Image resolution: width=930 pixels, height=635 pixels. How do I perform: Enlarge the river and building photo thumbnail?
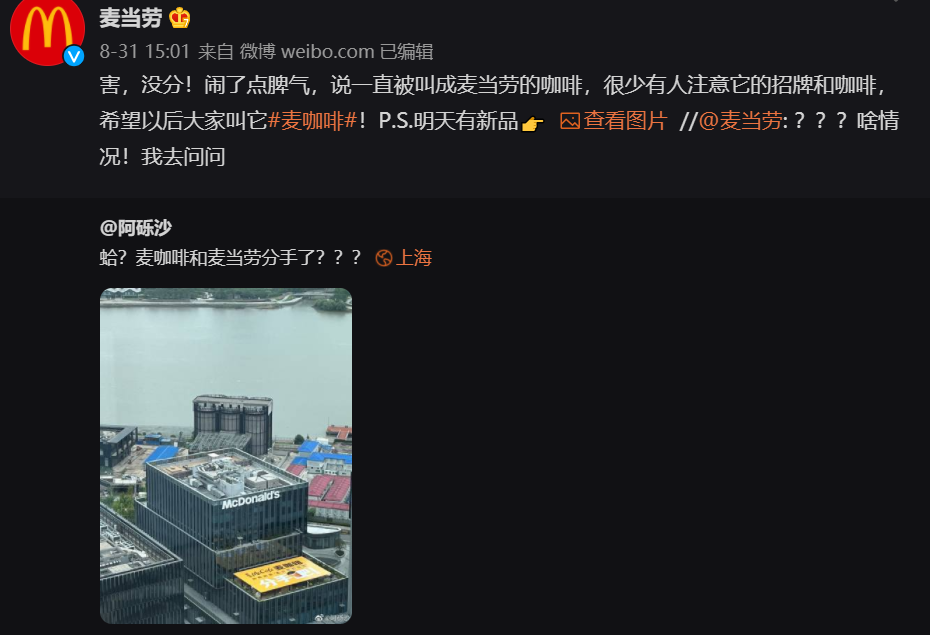[x=226, y=455]
